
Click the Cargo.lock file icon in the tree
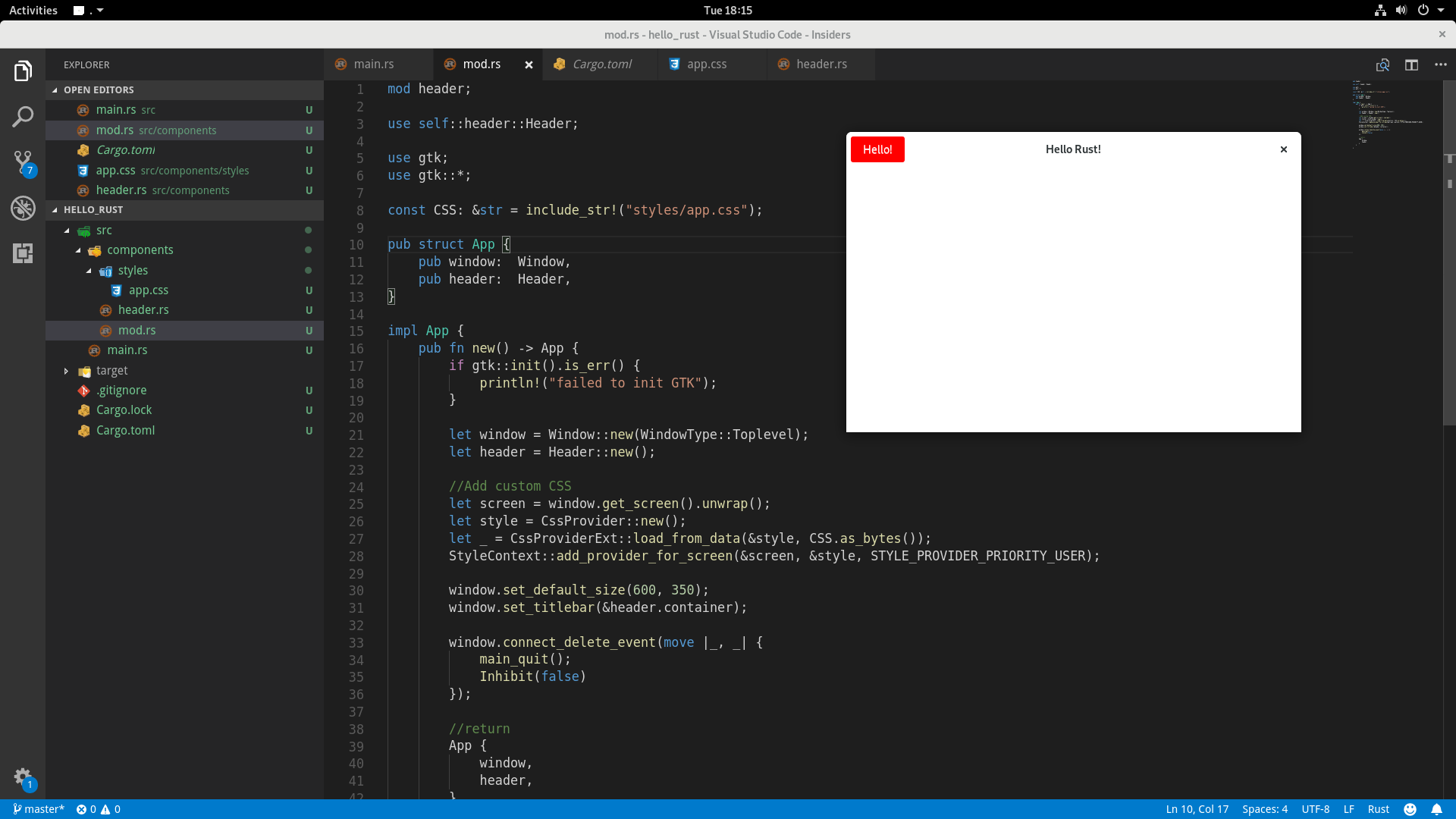click(83, 410)
